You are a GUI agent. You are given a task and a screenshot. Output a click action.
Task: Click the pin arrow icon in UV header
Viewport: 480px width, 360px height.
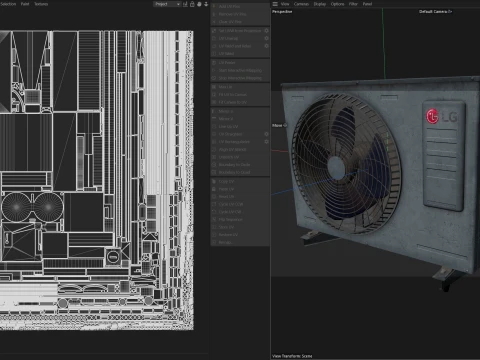click(206, 4)
